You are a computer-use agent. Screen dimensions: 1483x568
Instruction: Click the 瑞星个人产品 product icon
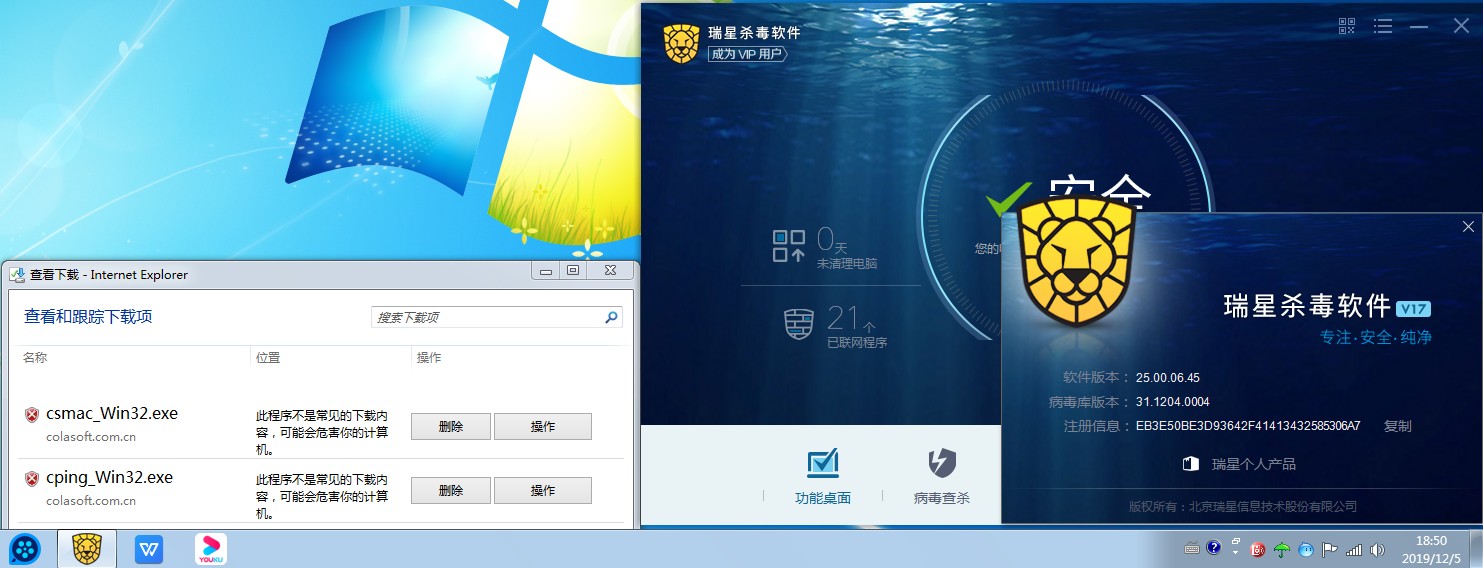(1191, 464)
